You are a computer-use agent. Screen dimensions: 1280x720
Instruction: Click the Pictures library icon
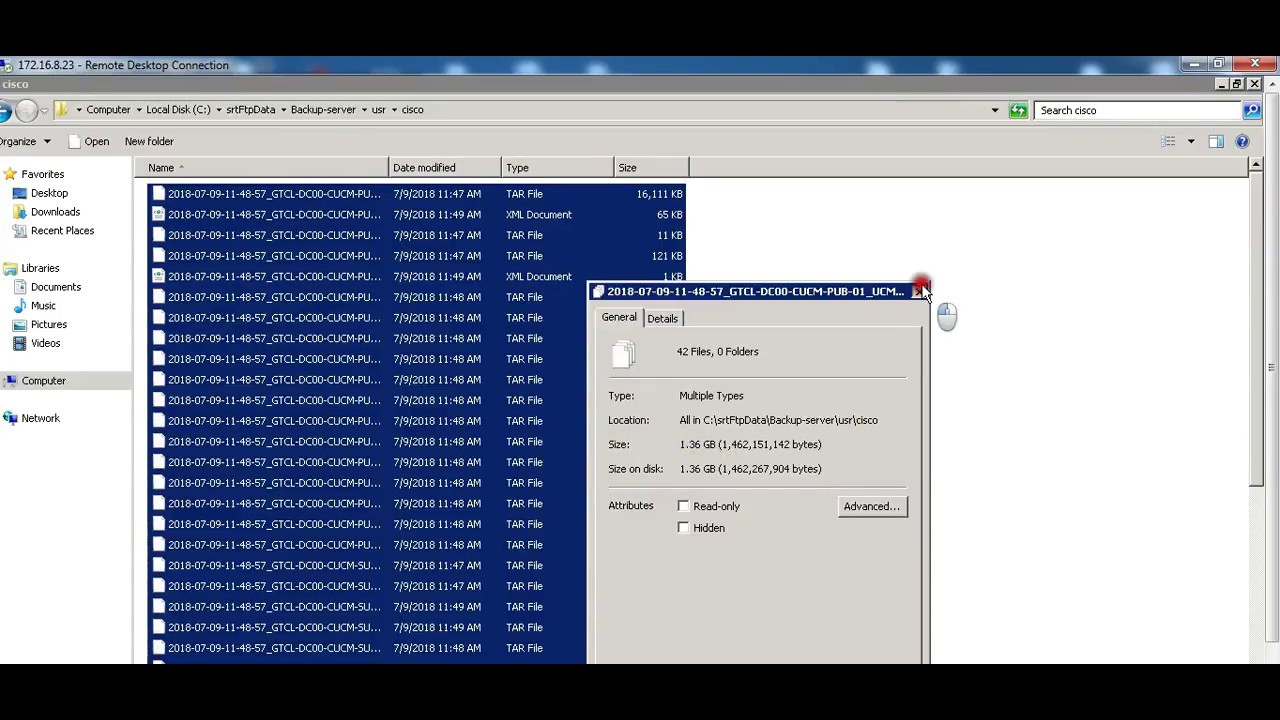click(19, 325)
